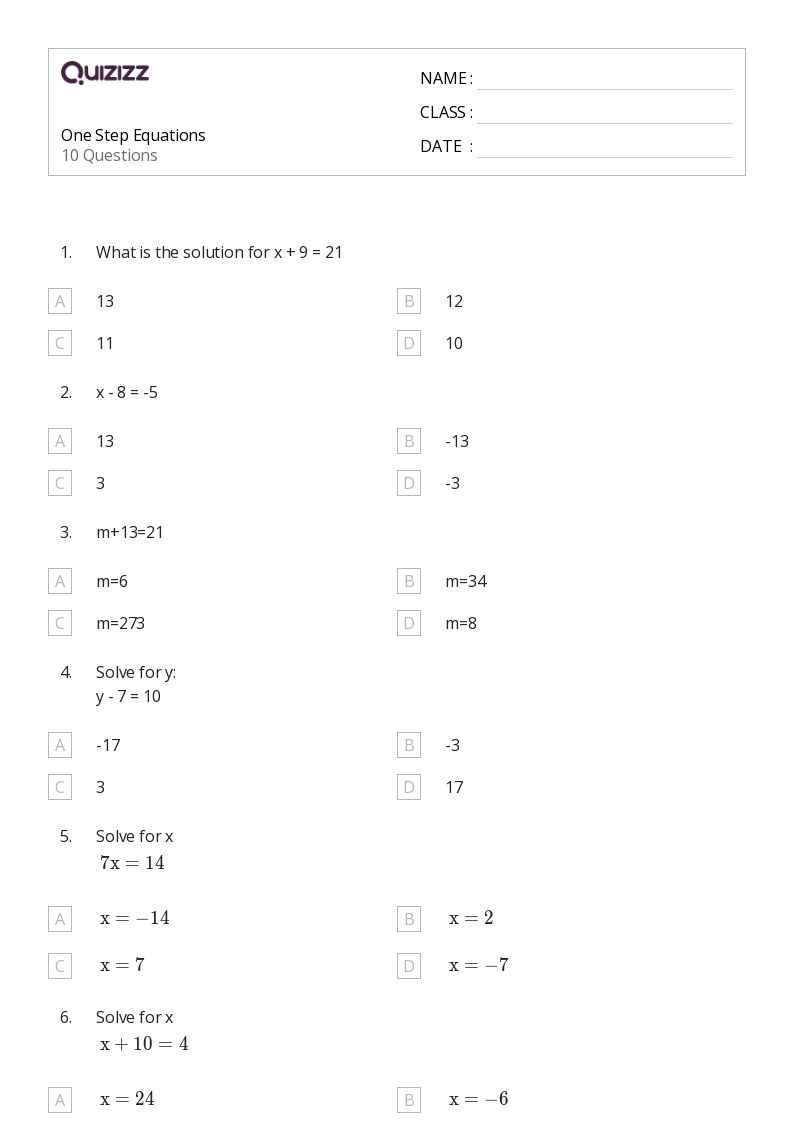Mark option D answer 10
Image resolution: width=794 pixels, height=1123 pixels.
(409, 343)
